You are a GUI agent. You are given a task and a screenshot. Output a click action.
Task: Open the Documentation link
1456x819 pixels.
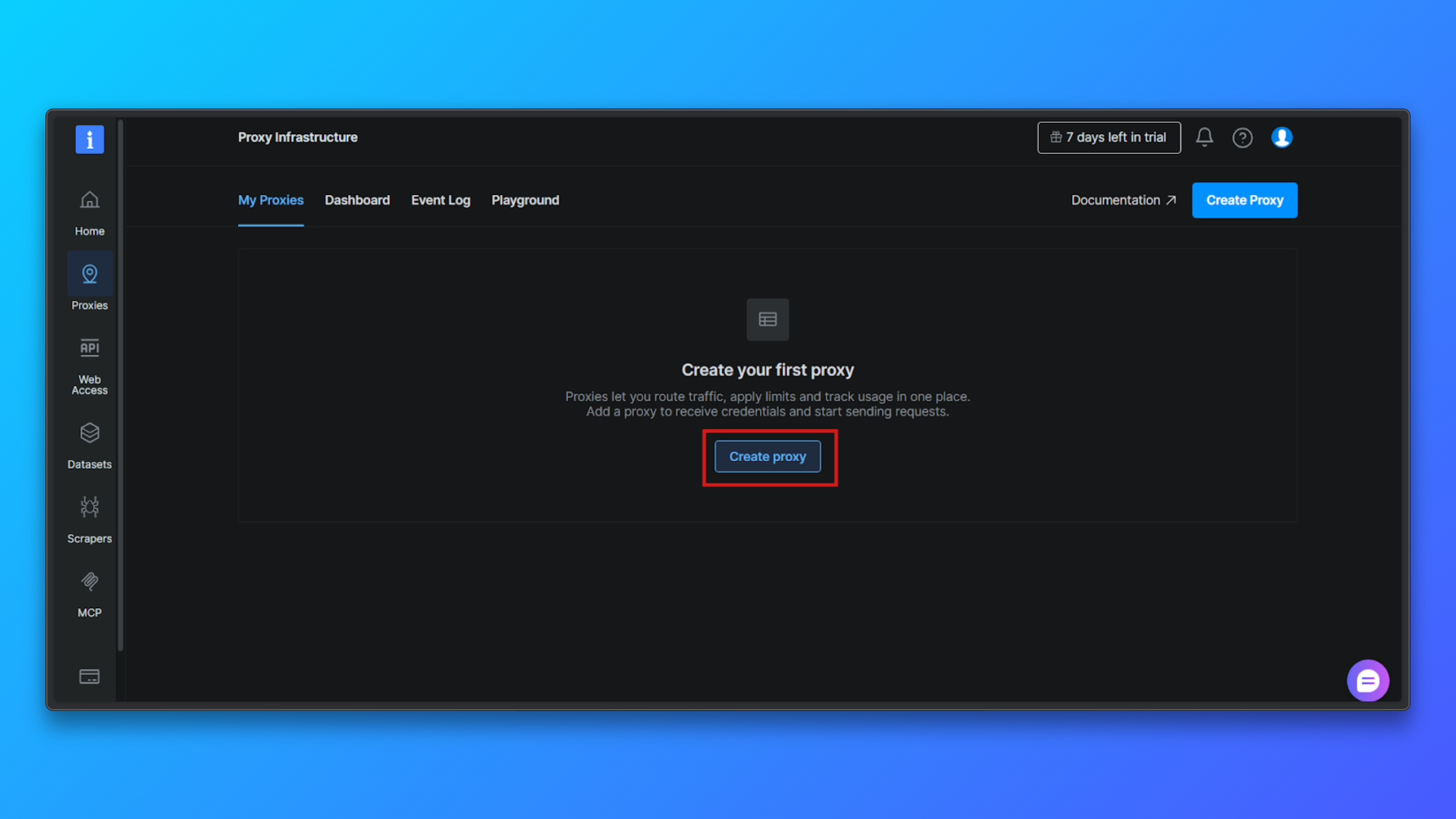(x=1123, y=200)
